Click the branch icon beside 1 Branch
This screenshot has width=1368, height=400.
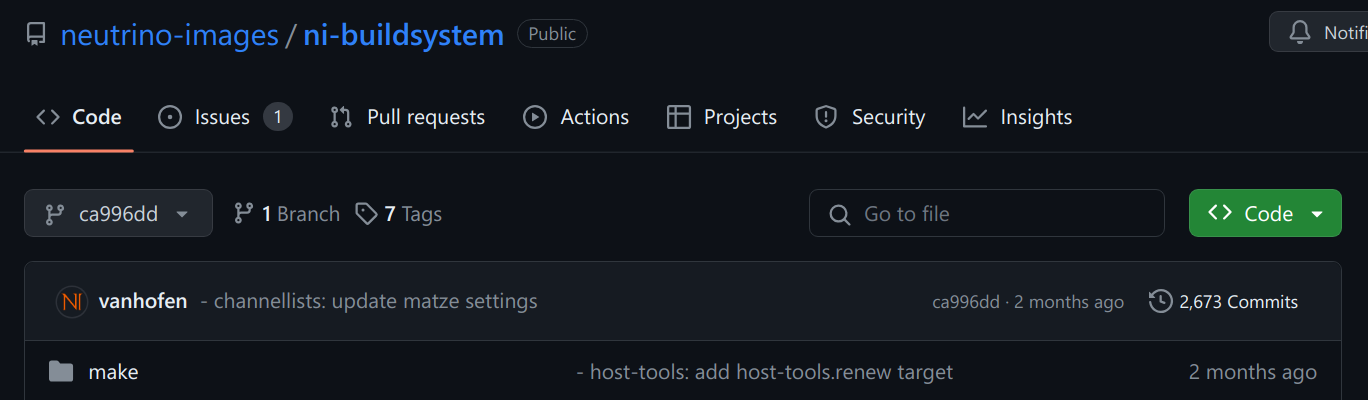pyautogui.click(x=243, y=213)
